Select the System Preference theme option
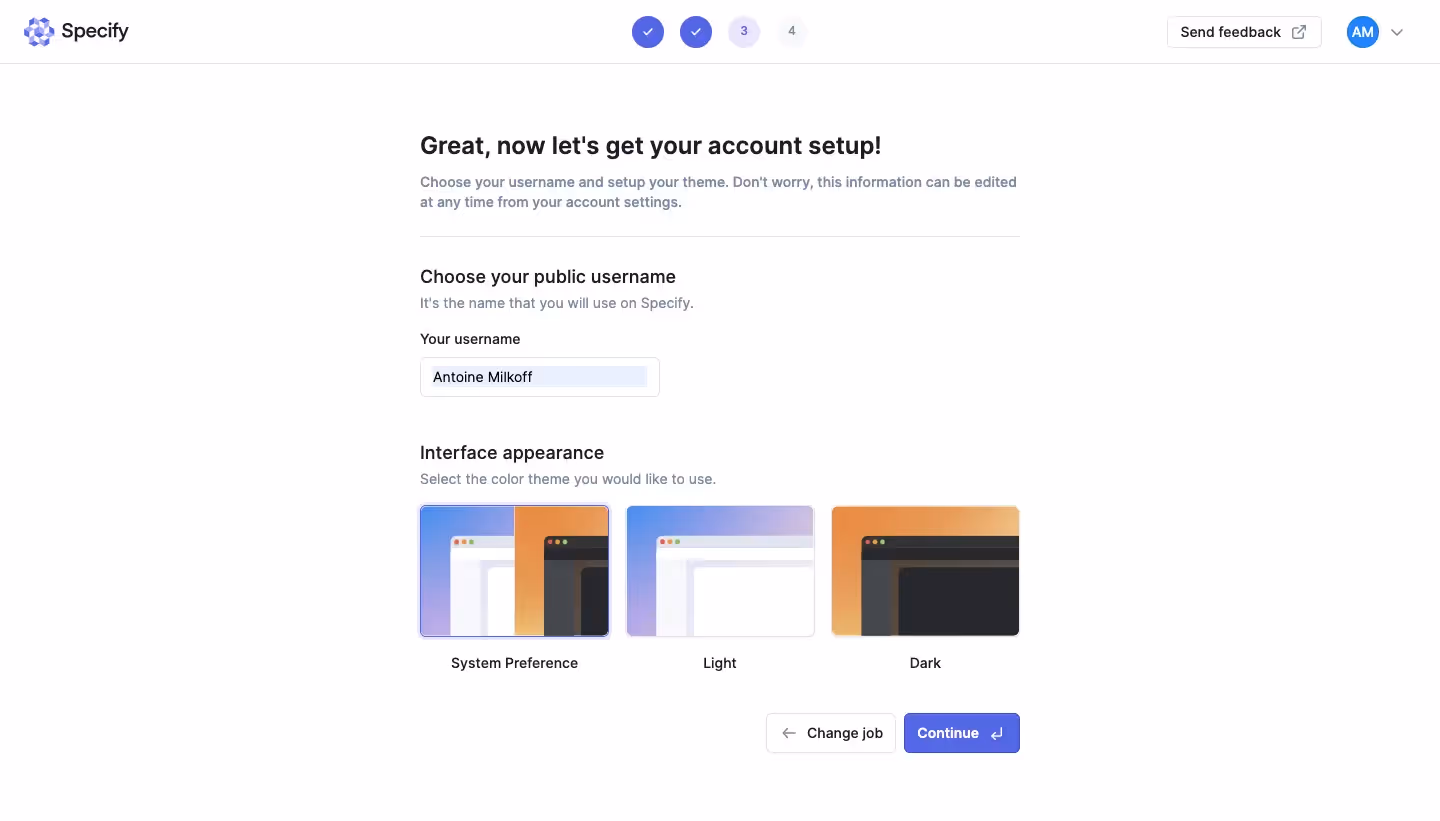Screen dimensions: 1440x821 pyautogui.click(x=514, y=571)
